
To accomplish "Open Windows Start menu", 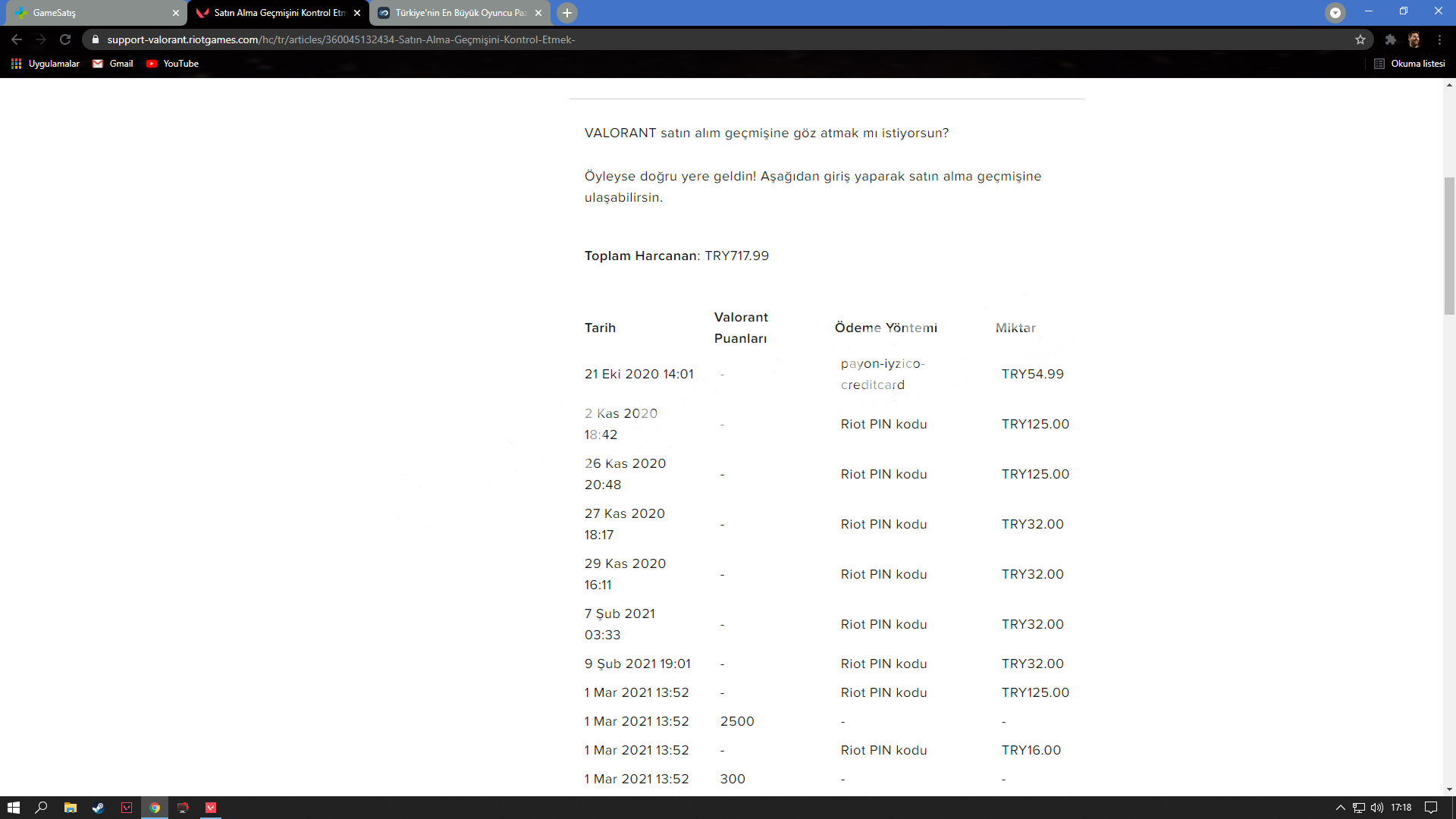I will coord(14,808).
